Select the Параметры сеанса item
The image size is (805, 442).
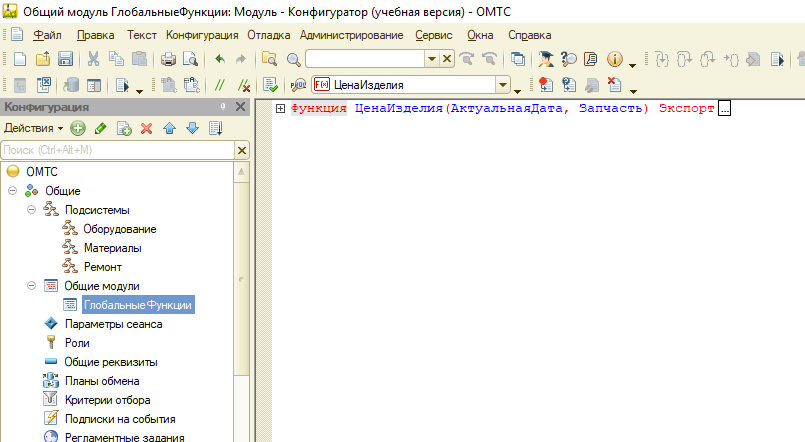pyautogui.click(x=113, y=324)
